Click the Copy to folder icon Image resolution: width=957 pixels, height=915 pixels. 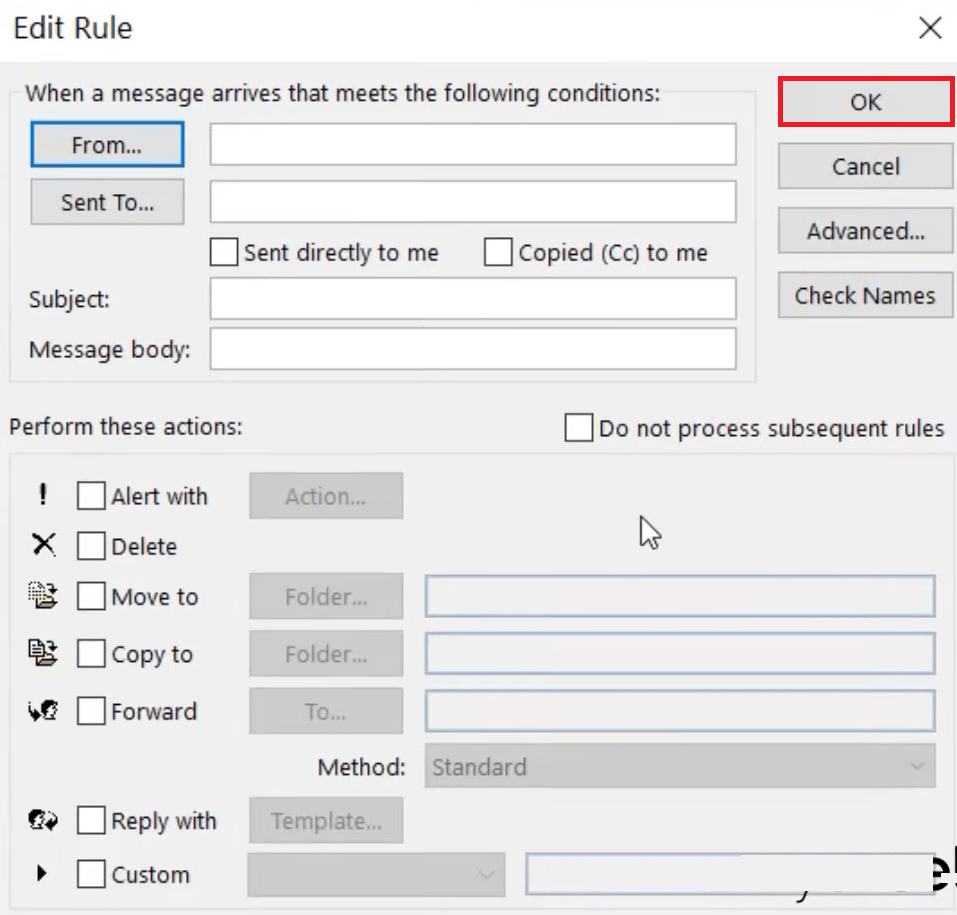coord(43,653)
